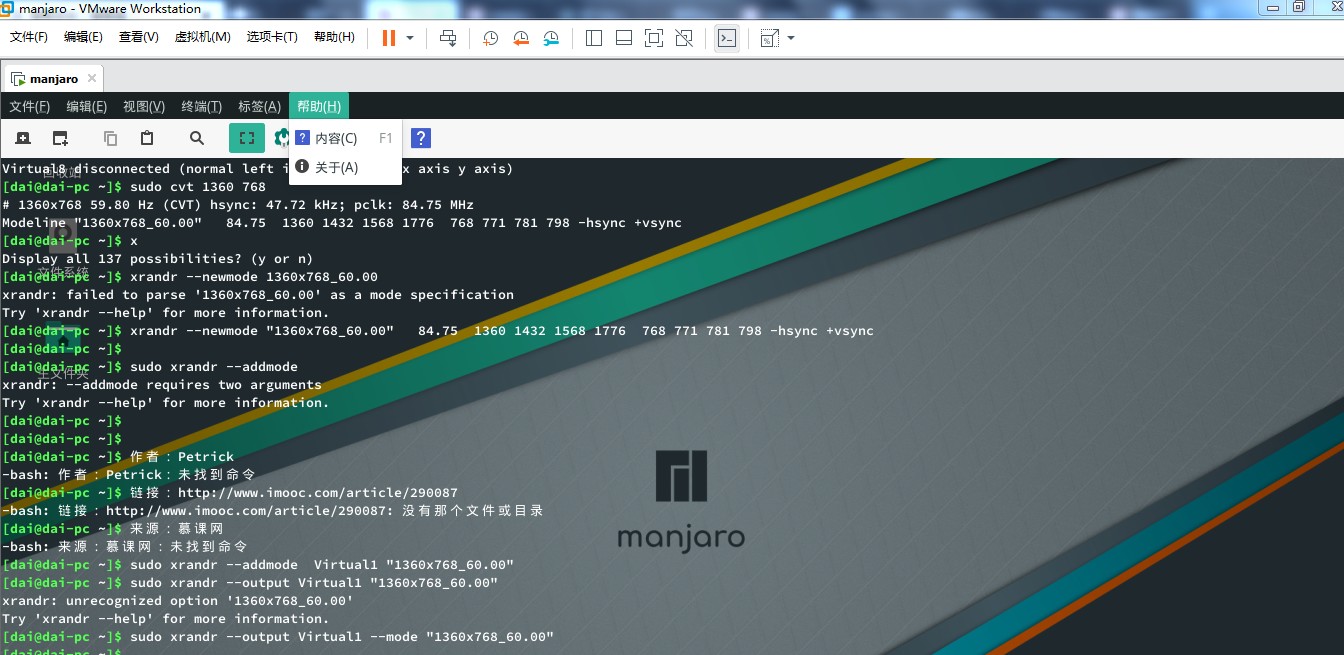Open VMware 虚拟机(M) menu
1344x655 pixels.
coord(202,37)
